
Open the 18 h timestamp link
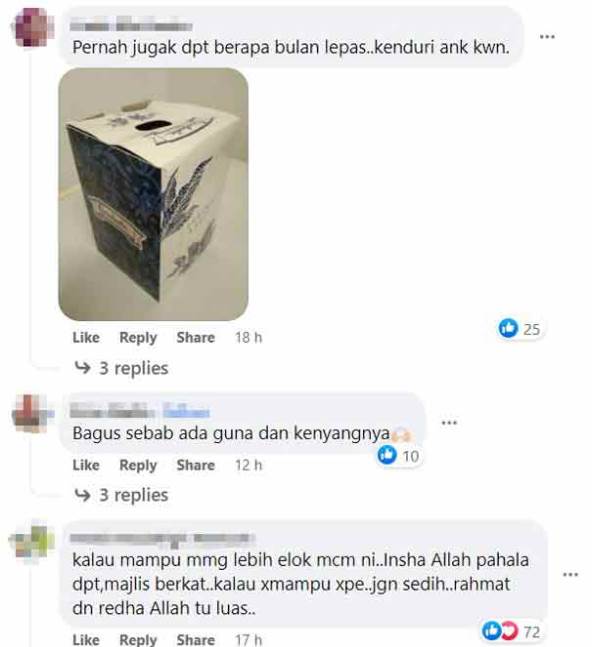pos(248,338)
